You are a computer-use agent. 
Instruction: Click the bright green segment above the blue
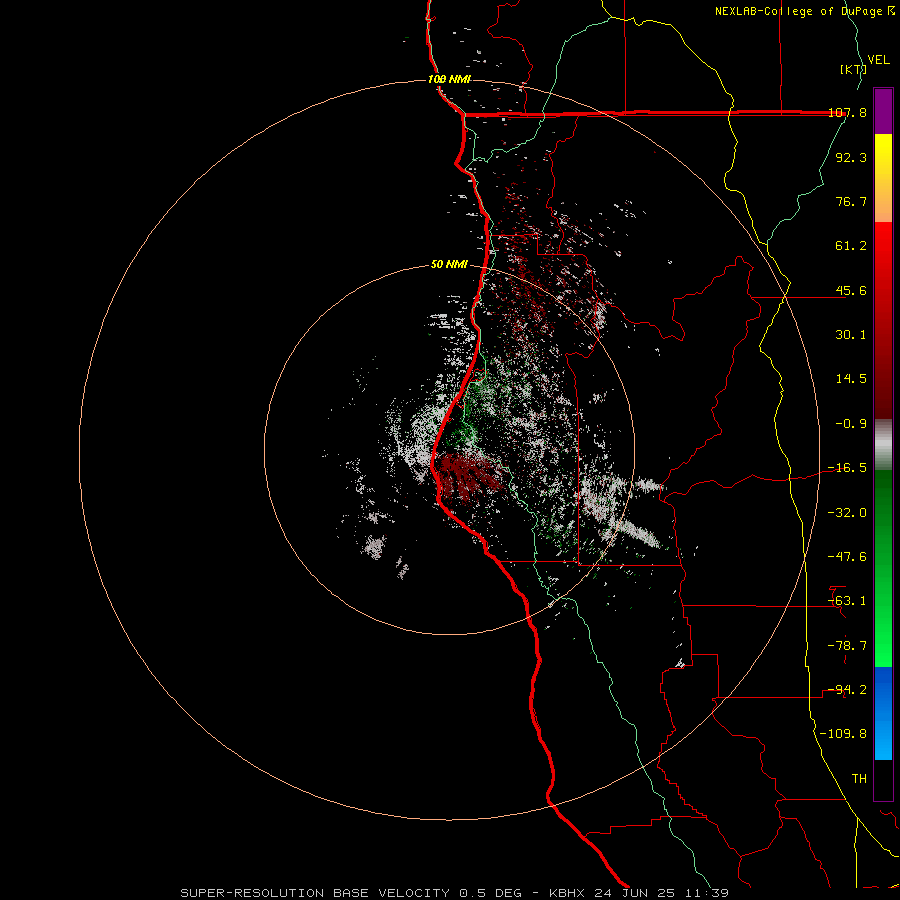tap(883, 643)
